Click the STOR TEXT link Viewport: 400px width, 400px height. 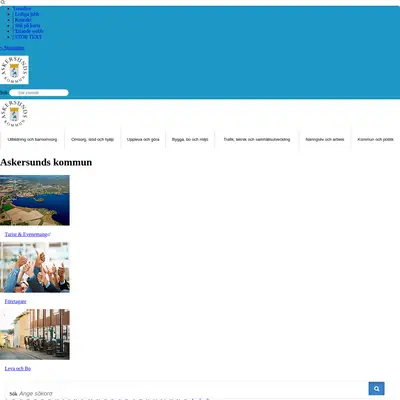pos(28,37)
